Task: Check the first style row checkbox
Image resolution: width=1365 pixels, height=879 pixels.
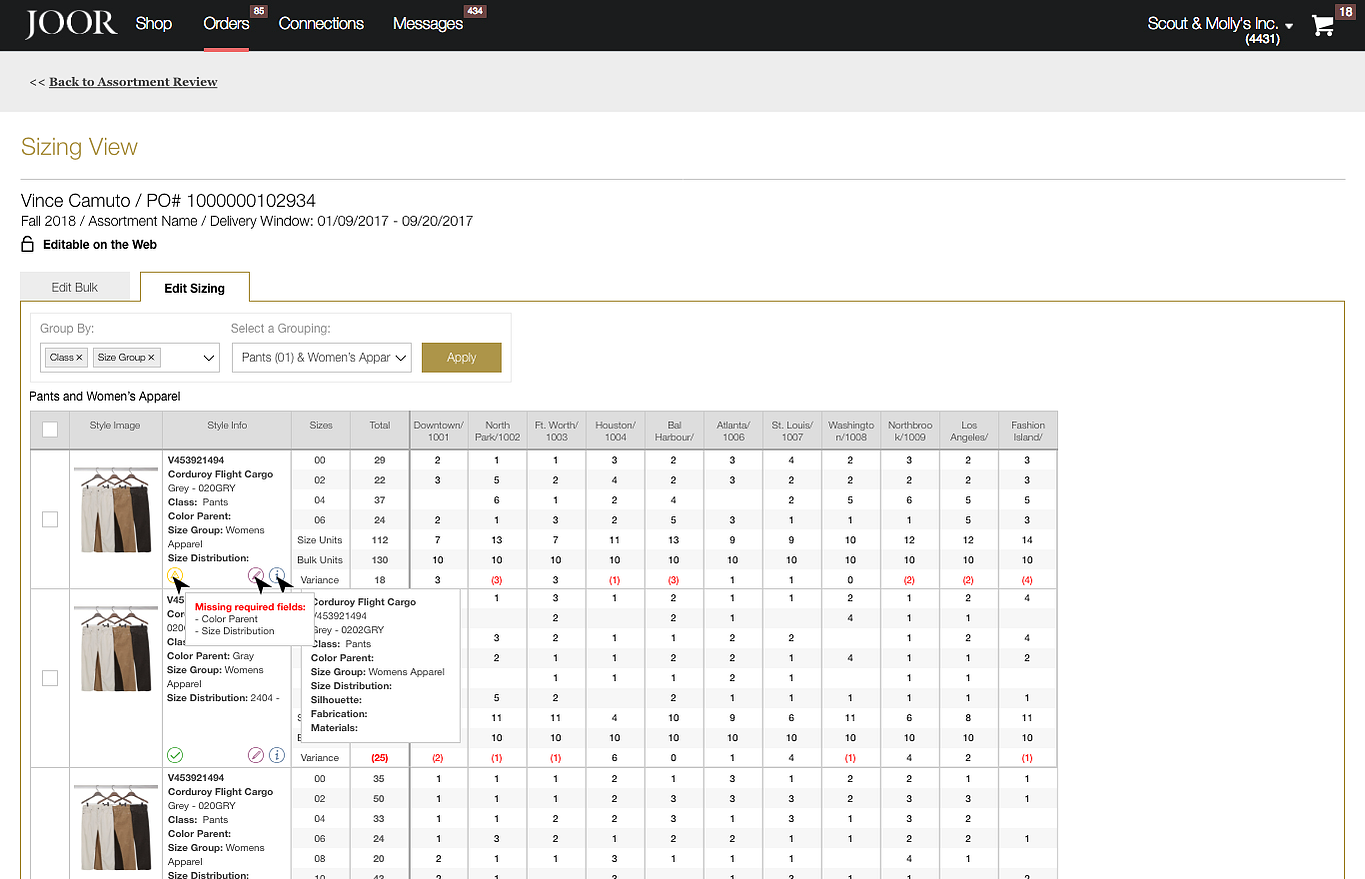Action: point(50,519)
